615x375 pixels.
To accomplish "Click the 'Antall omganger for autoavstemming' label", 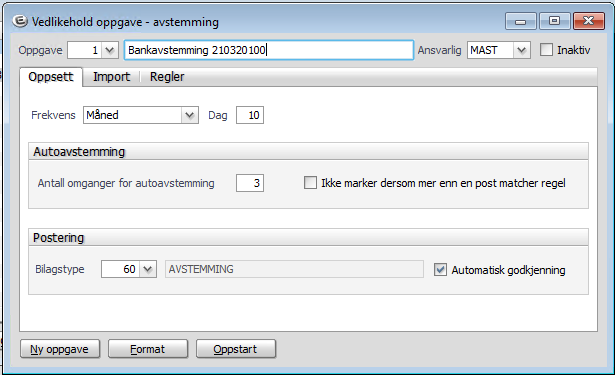I will pyautogui.click(x=126, y=183).
